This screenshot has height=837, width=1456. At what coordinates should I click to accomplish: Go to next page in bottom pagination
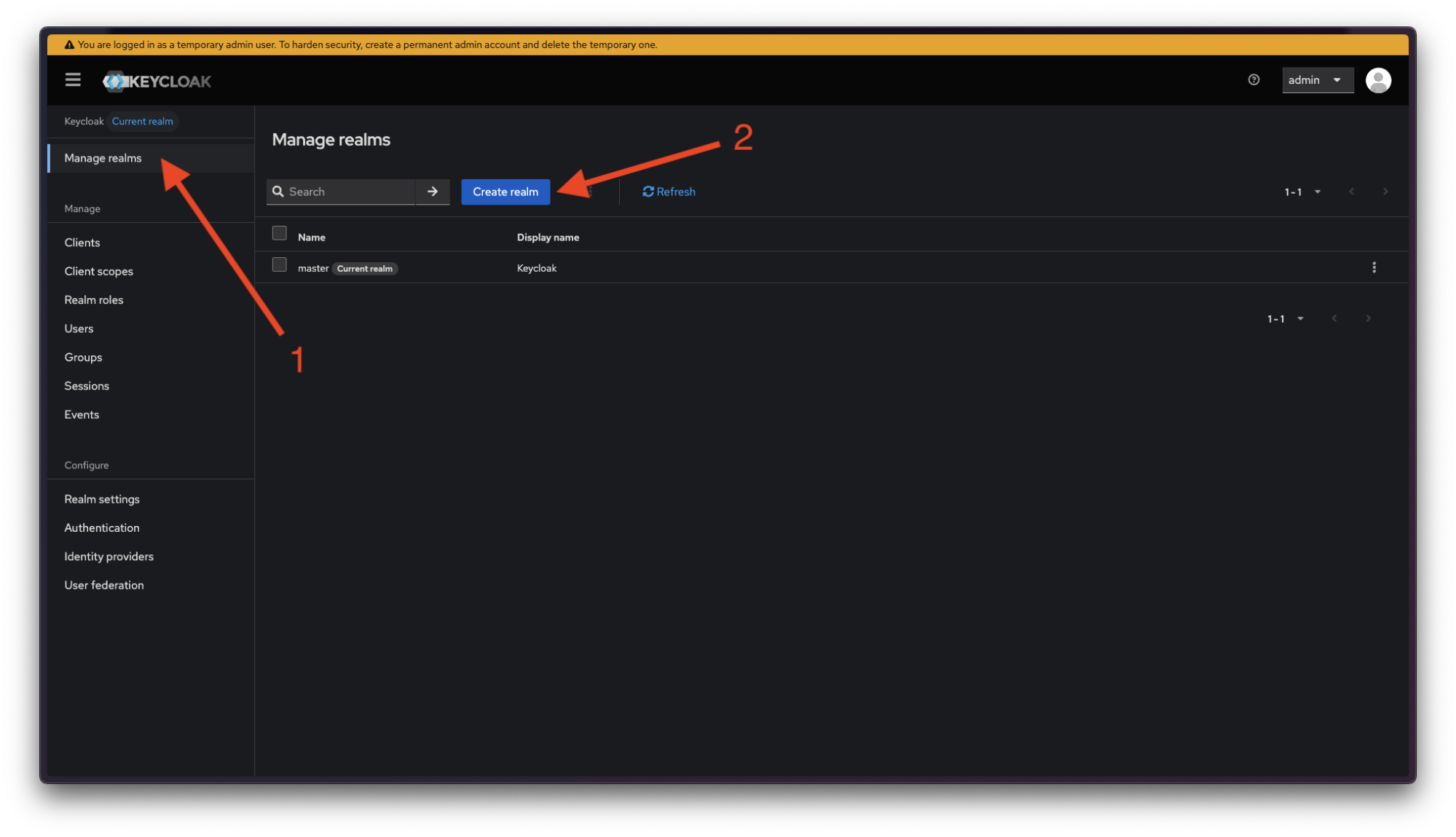click(1368, 318)
